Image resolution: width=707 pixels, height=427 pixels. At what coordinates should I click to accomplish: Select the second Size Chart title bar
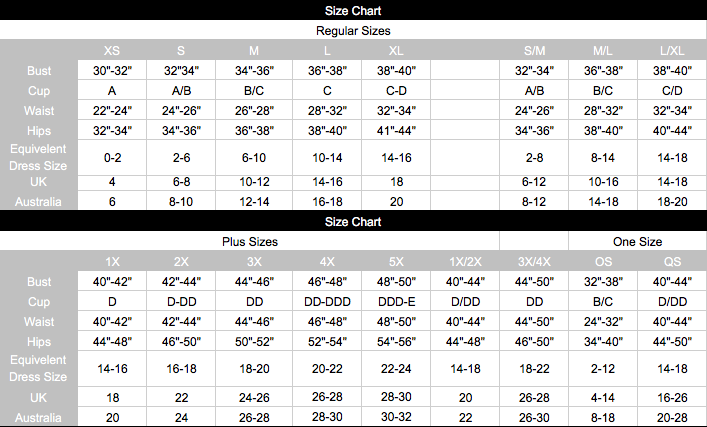coord(353,221)
